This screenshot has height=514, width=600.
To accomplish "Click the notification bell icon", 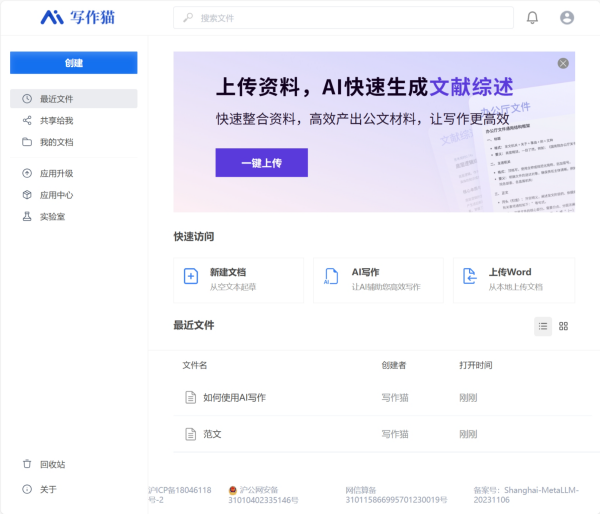I will click(x=532, y=18).
